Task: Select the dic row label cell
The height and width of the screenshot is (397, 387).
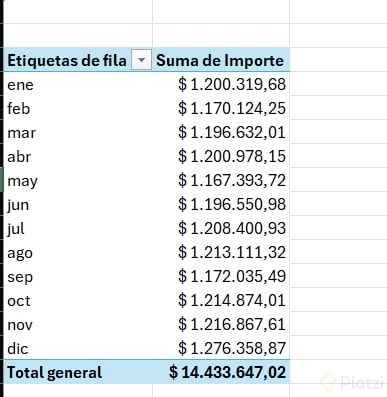Action: 78,348
